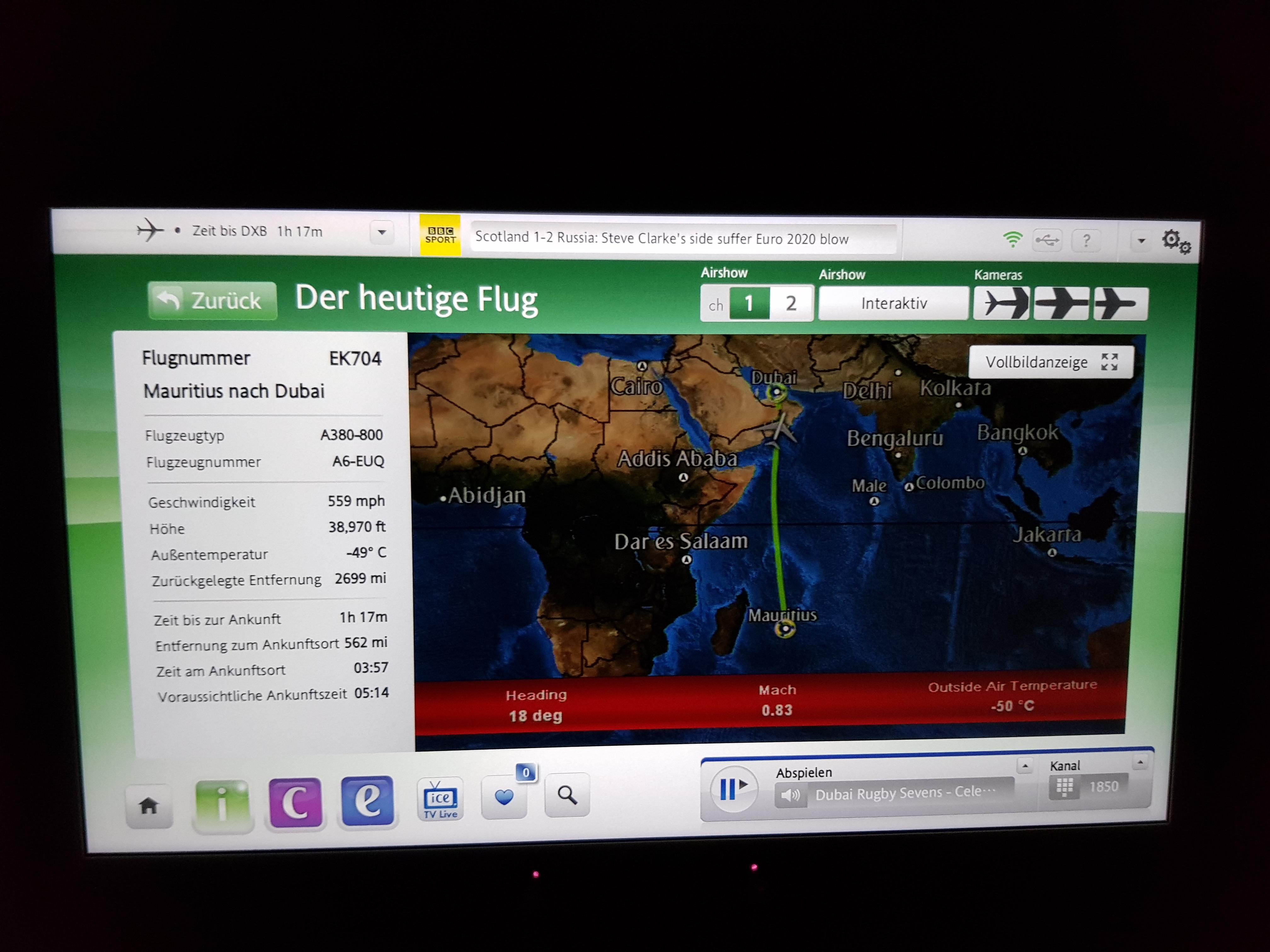Select the second Kameras plane camera view
The image size is (1270, 952).
point(1061,303)
